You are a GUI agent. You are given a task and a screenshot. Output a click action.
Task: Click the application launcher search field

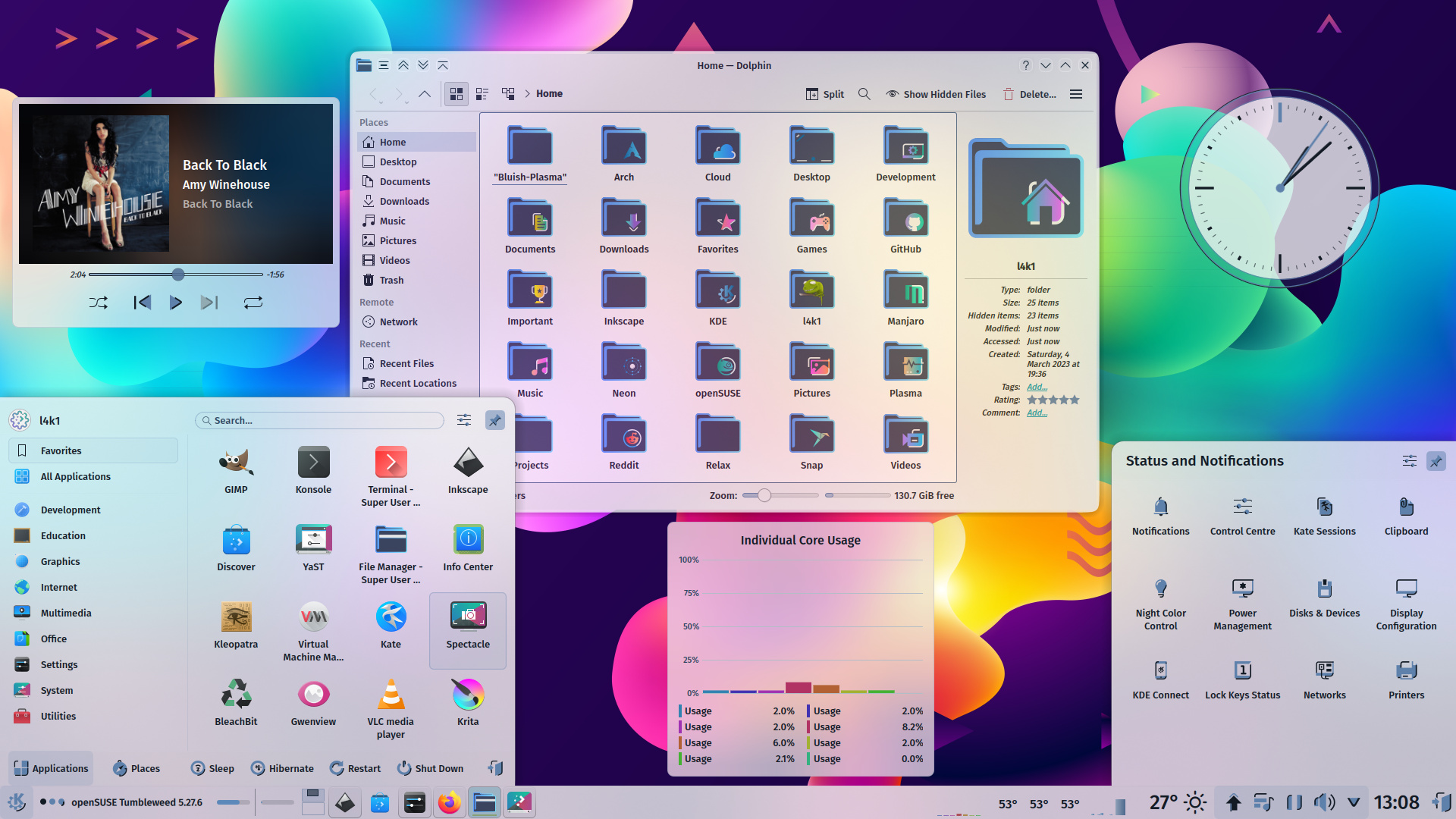[x=319, y=420]
